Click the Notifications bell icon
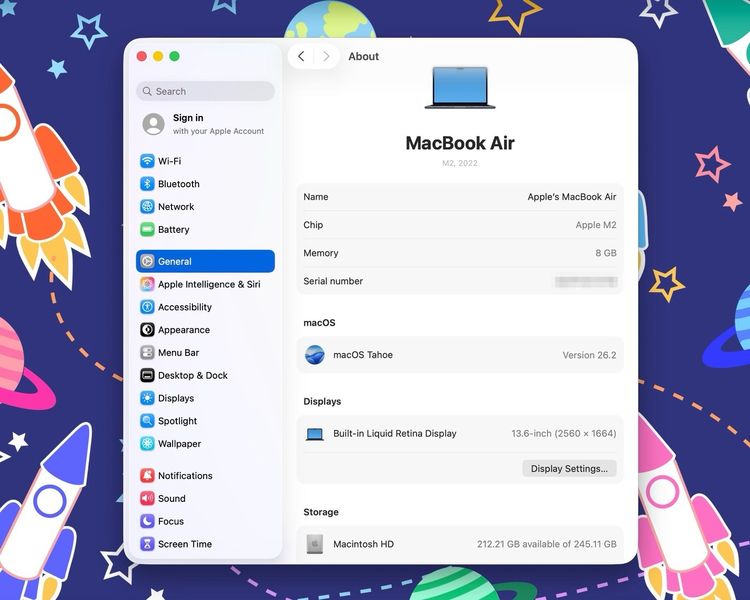 point(147,476)
